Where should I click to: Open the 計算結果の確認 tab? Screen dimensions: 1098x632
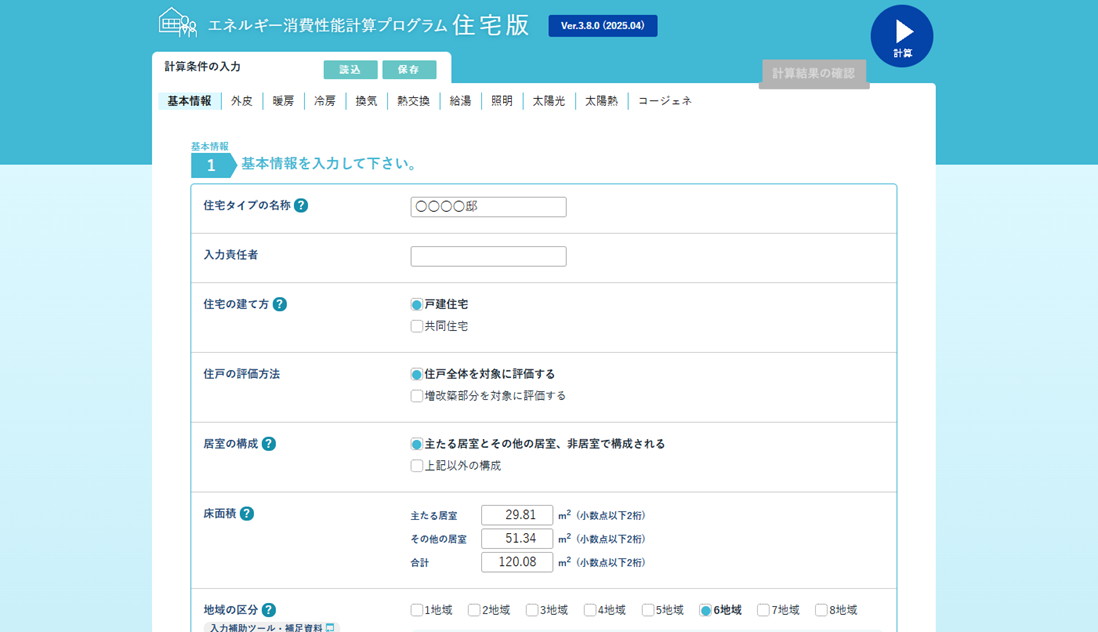[814, 73]
